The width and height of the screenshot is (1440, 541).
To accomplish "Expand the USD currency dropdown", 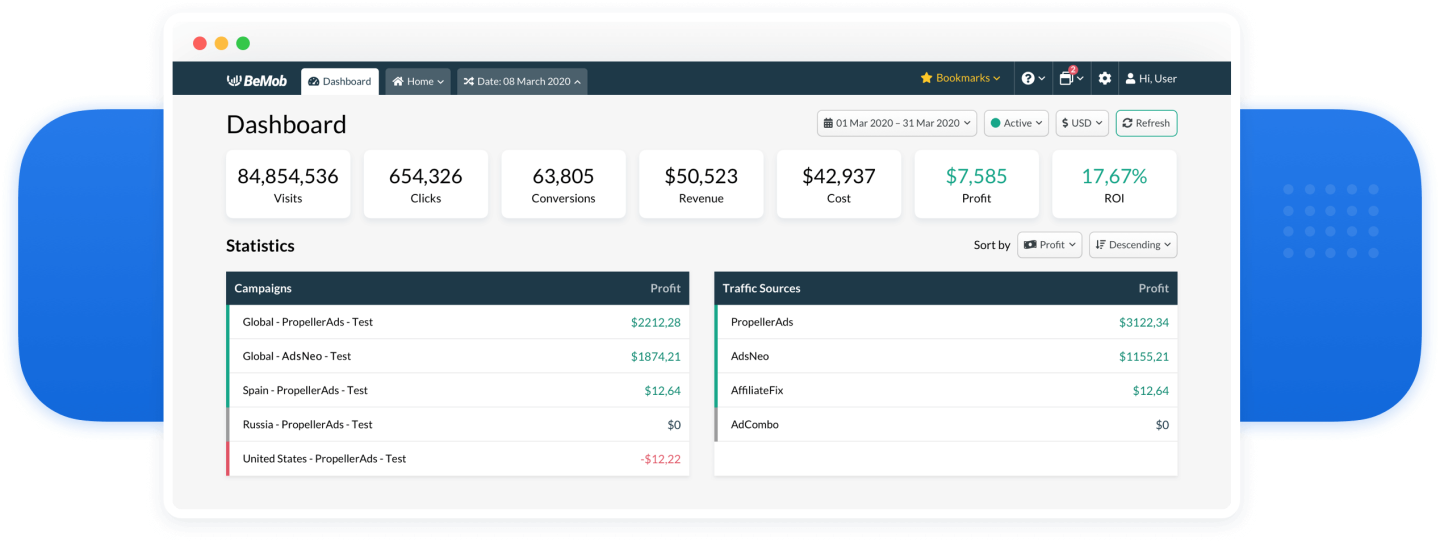I will [1081, 124].
